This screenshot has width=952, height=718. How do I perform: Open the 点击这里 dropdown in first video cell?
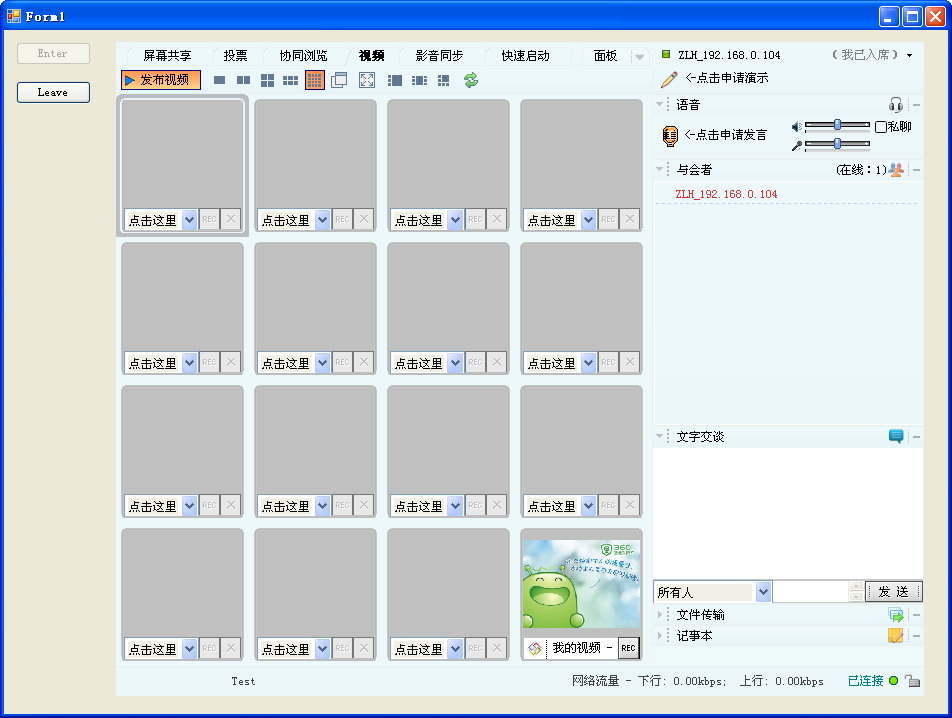pos(189,220)
